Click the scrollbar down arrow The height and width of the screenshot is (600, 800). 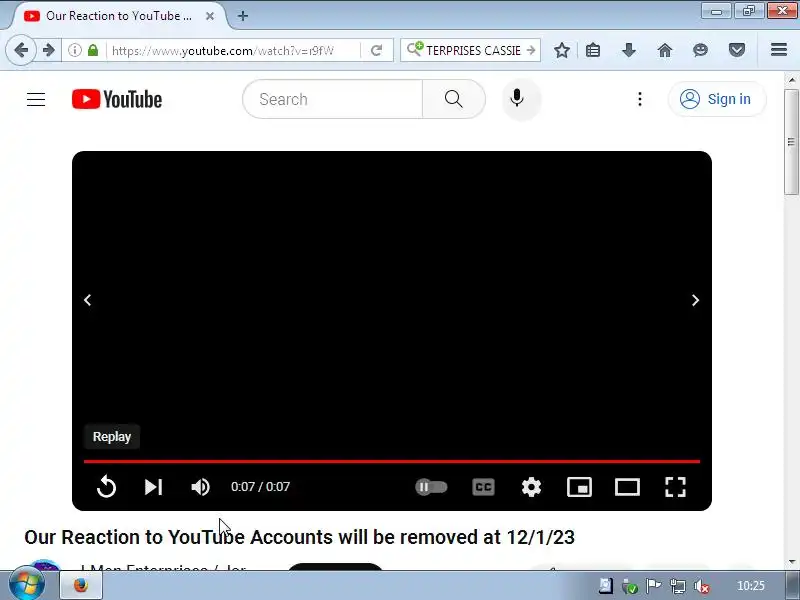792,562
